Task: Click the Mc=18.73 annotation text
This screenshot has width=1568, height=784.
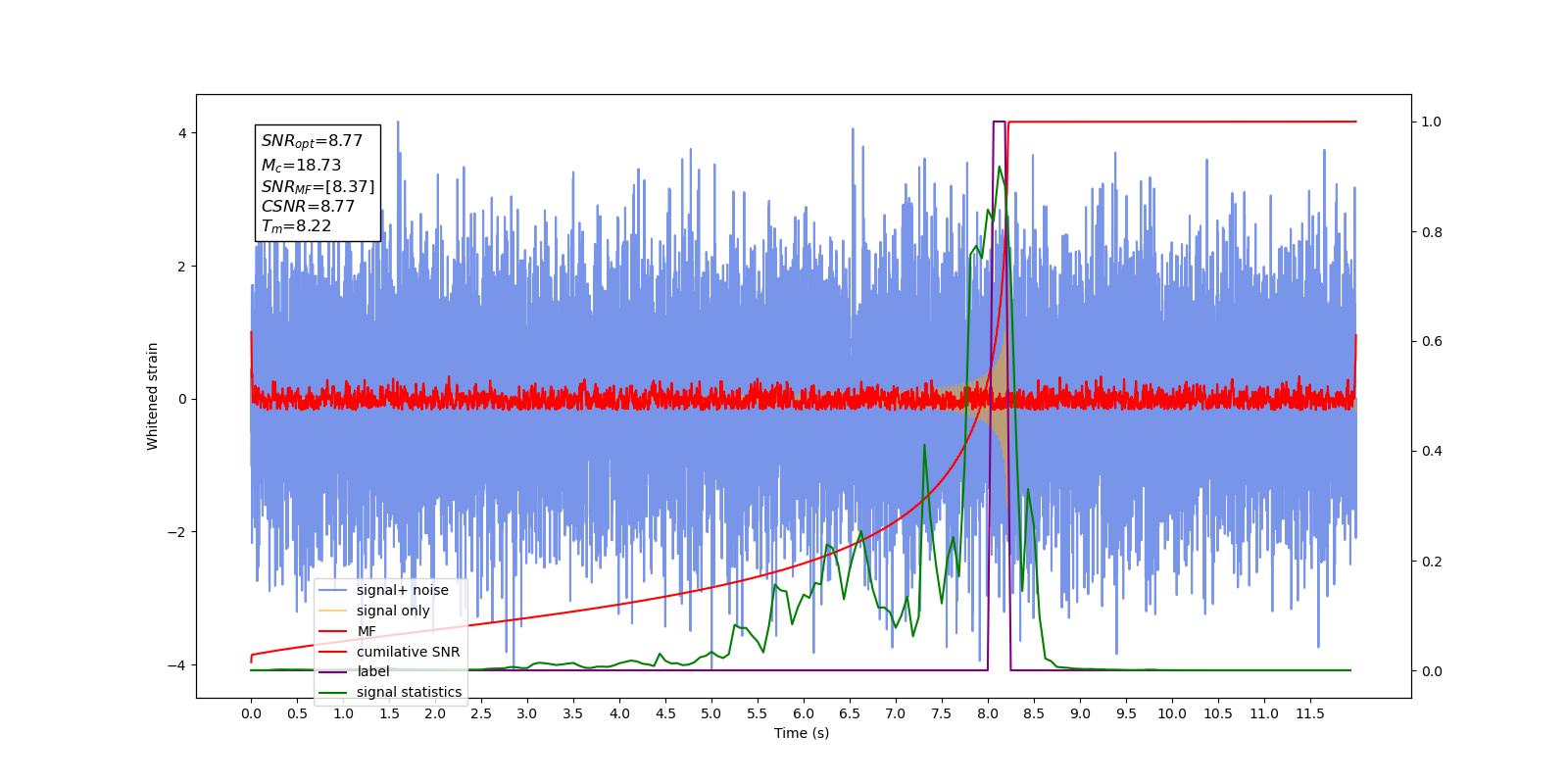Action: (301, 166)
